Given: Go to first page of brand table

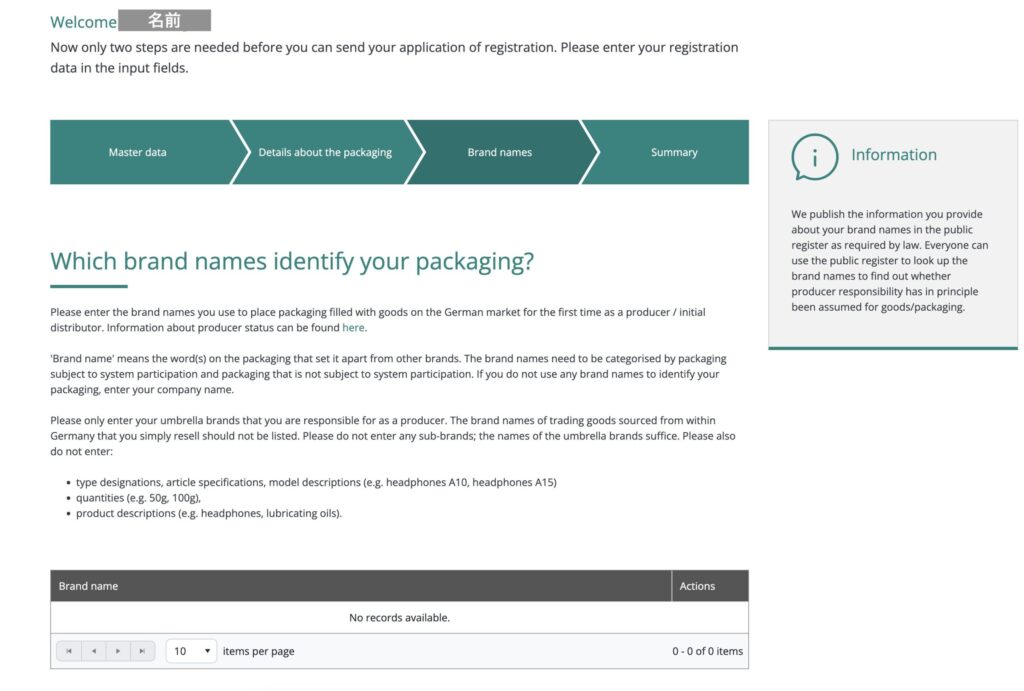Looking at the screenshot, I should tap(69, 651).
